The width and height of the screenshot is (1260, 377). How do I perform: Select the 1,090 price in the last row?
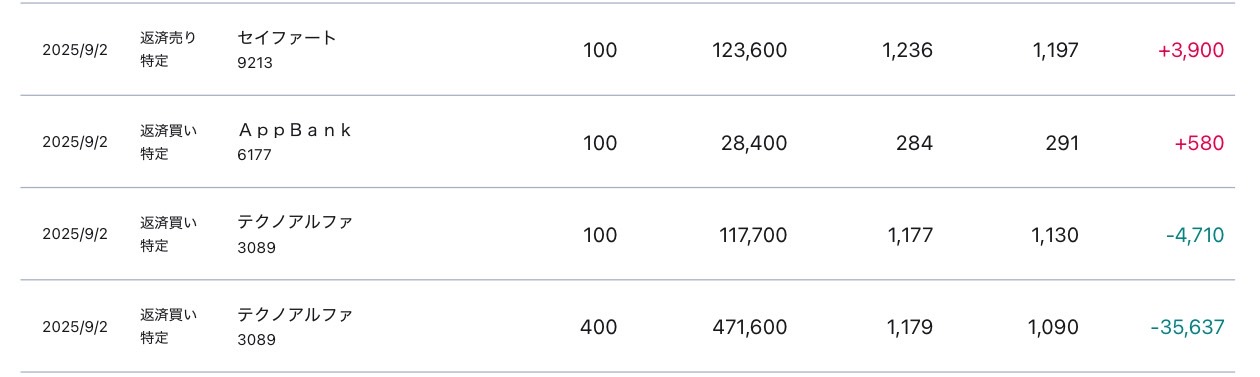[1055, 327]
